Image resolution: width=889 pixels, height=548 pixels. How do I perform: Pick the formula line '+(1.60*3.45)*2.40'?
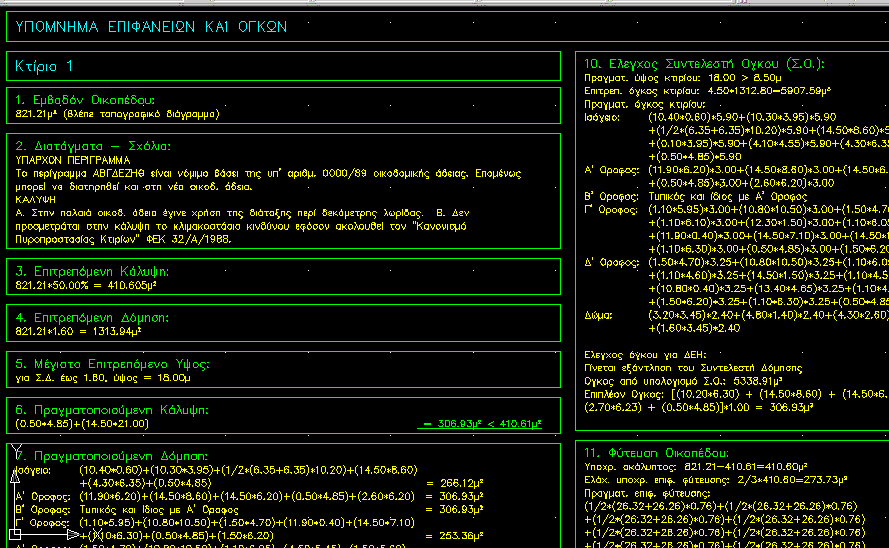pyautogui.click(x=694, y=328)
